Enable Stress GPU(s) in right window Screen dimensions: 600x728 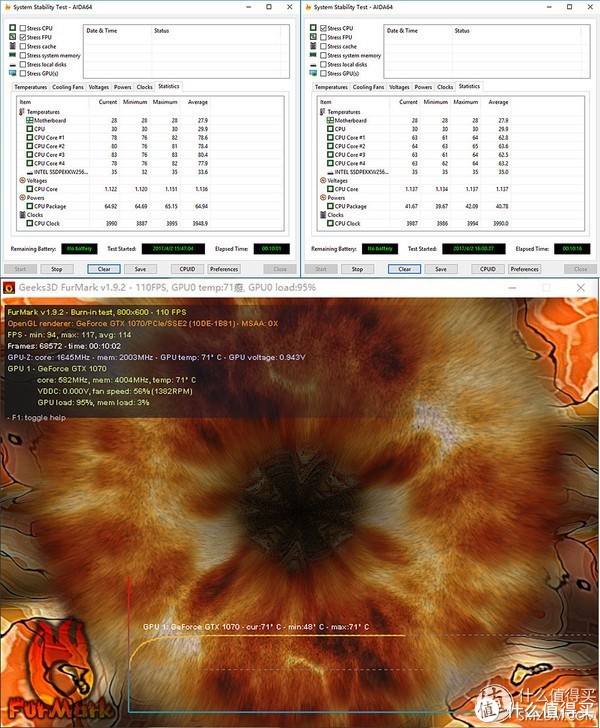point(323,73)
